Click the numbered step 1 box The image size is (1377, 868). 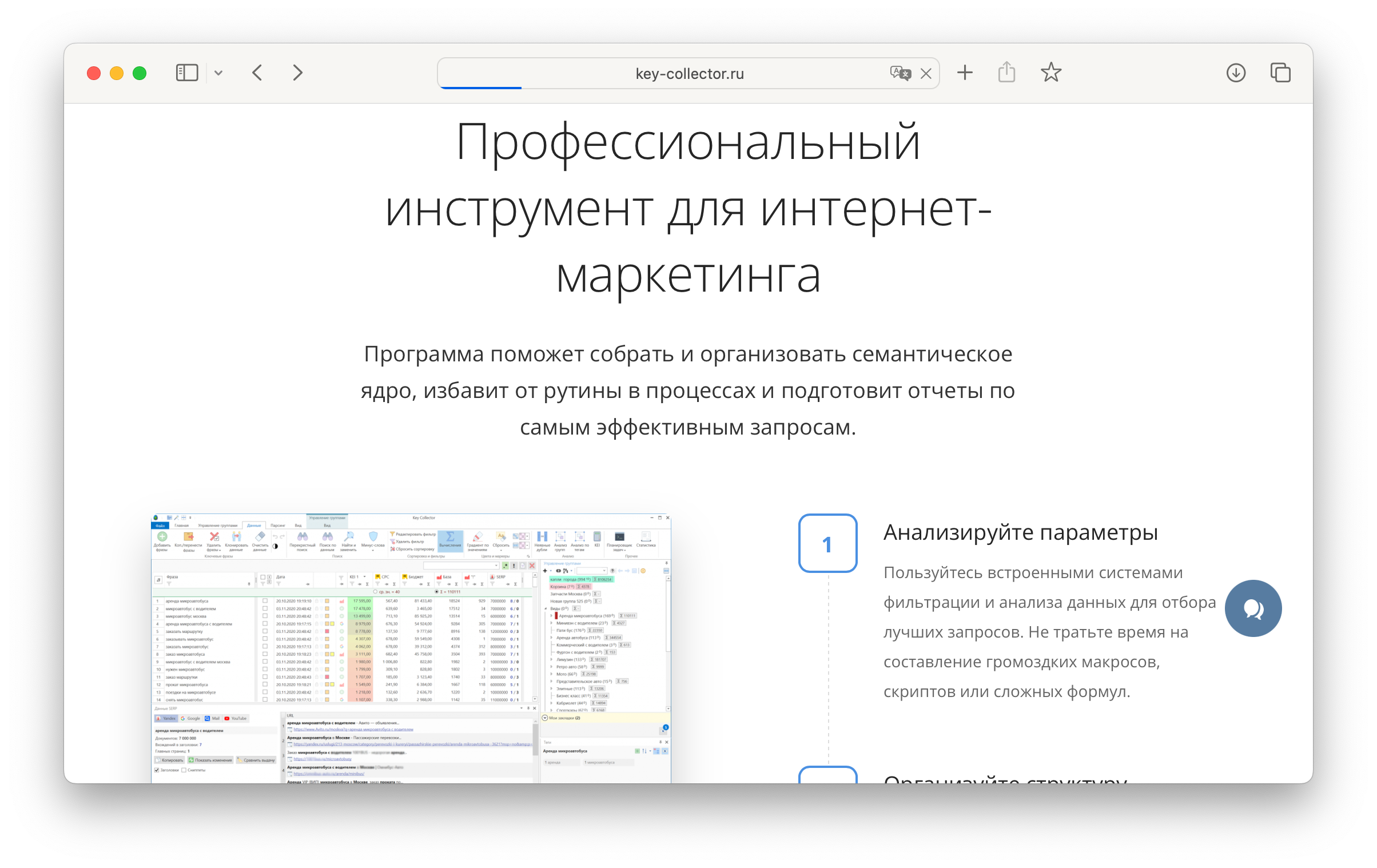point(827,543)
